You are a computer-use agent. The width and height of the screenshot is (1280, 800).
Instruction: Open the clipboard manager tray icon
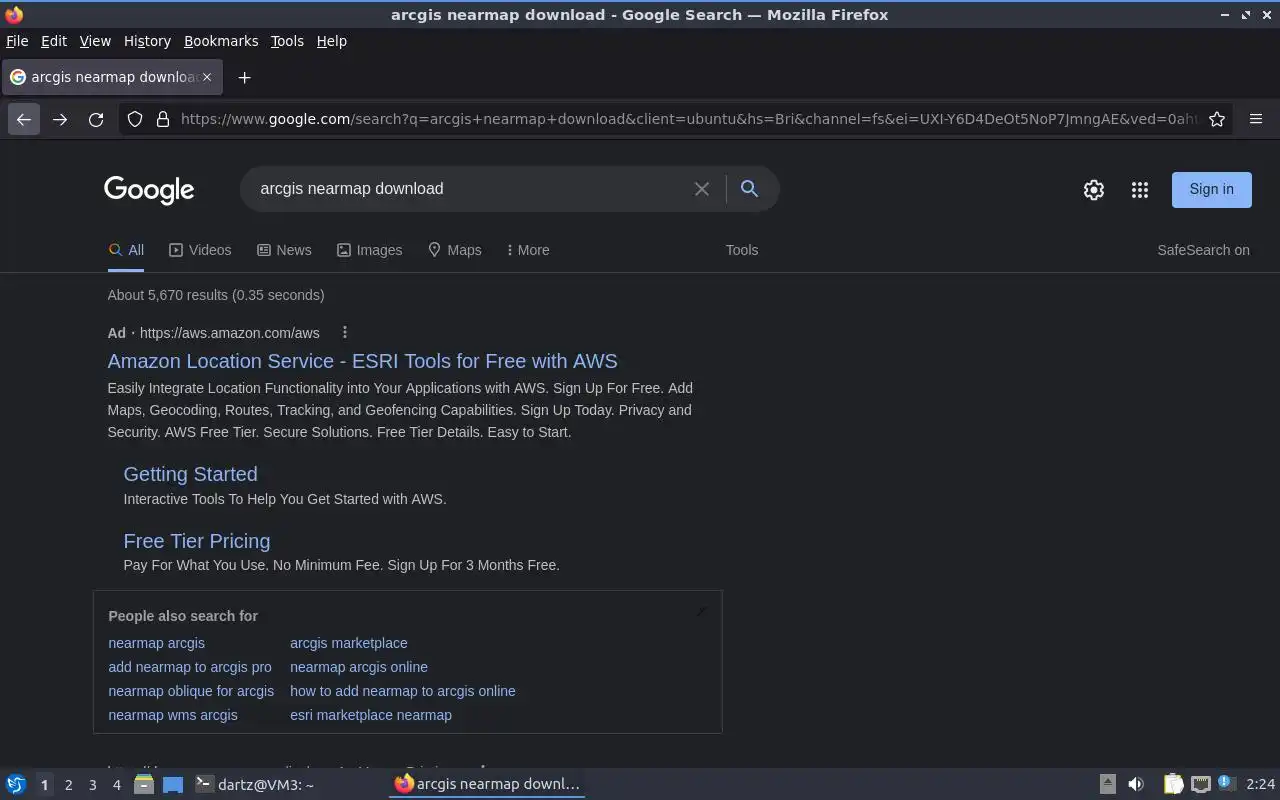1173,785
